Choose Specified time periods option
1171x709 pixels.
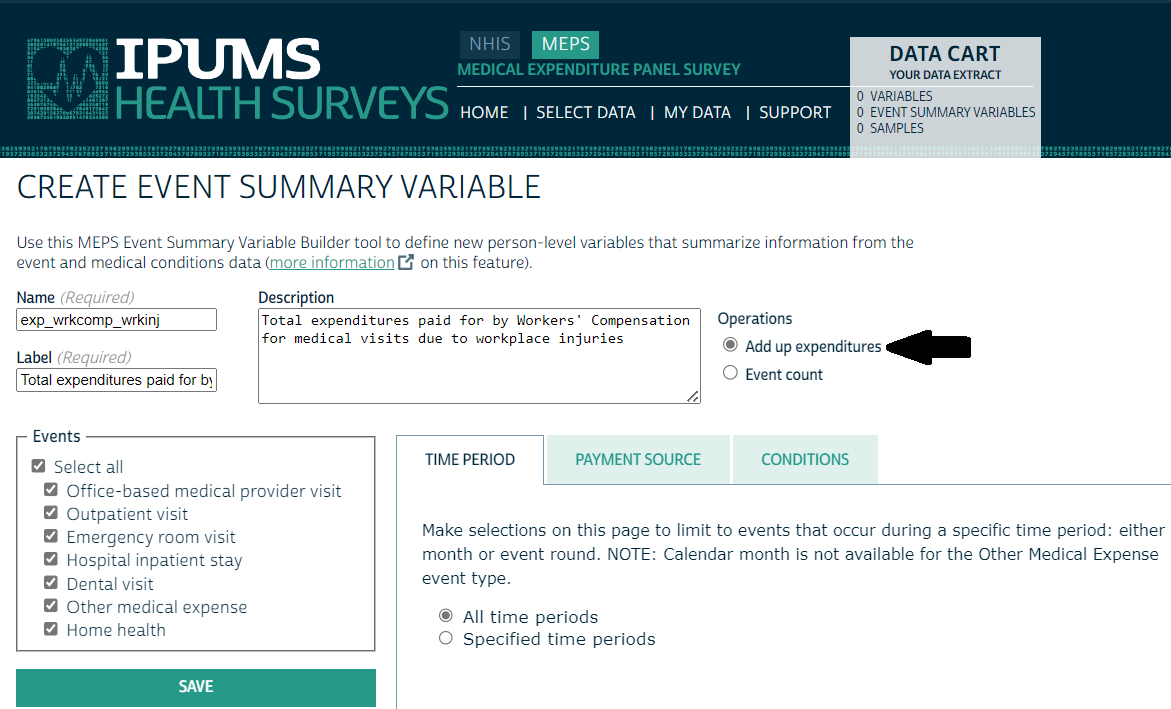[x=446, y=637]
